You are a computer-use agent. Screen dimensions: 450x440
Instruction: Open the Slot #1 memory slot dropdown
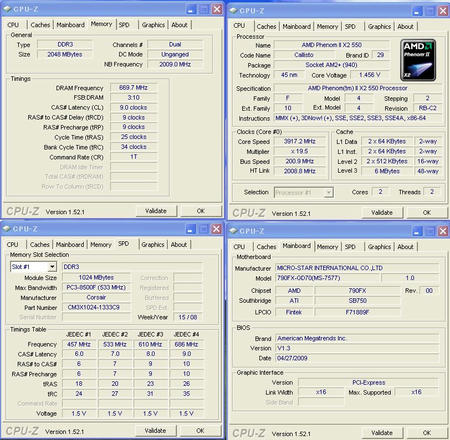(52, 267)
